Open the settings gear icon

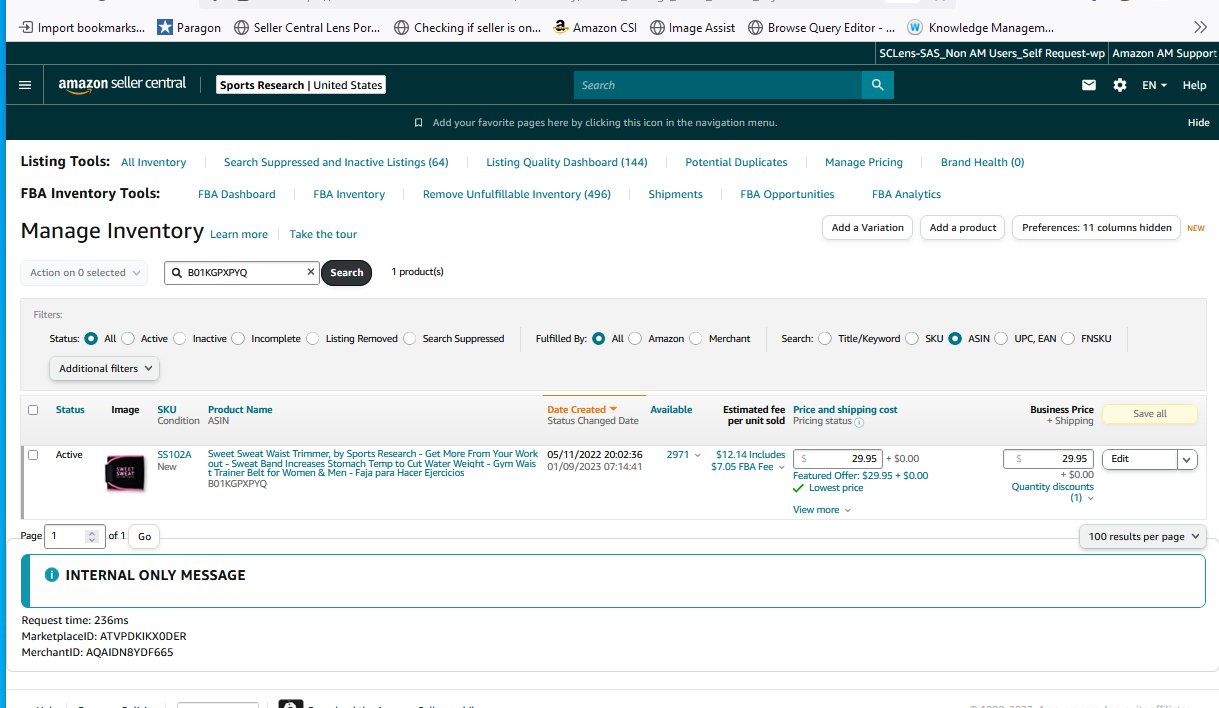point(1120,85)
